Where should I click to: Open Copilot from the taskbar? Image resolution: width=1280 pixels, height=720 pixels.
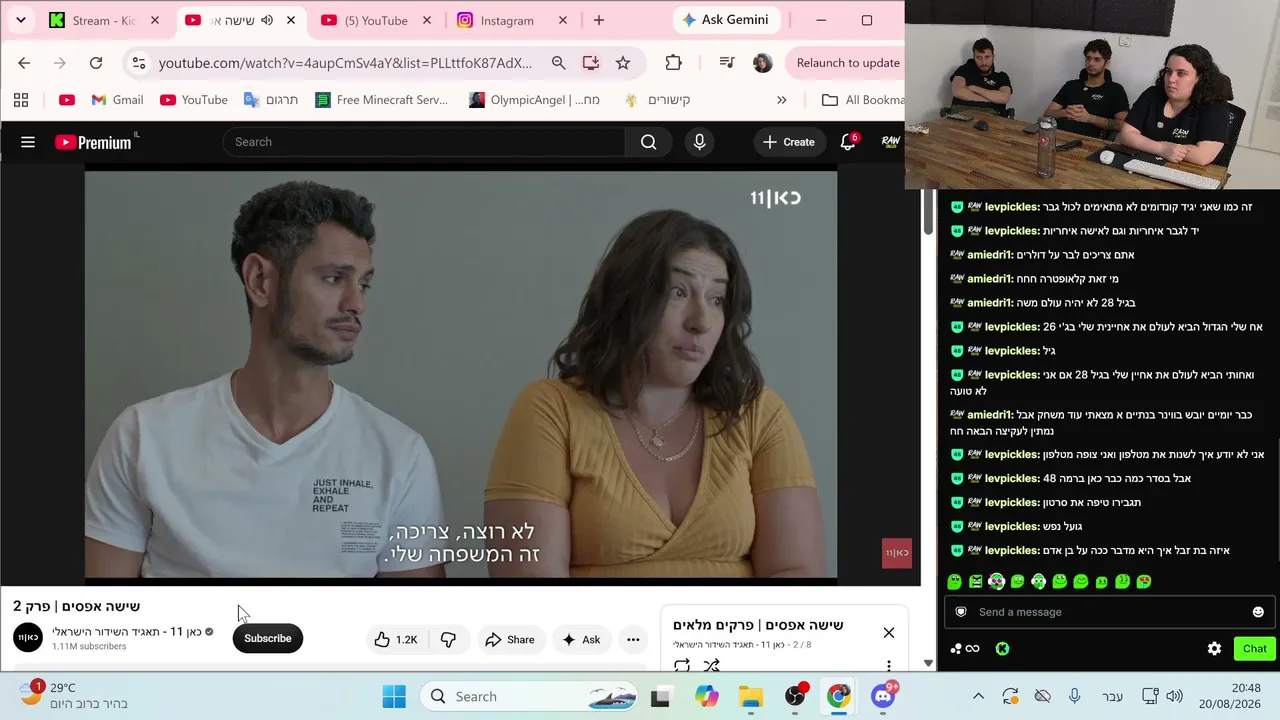click(707, 696)
